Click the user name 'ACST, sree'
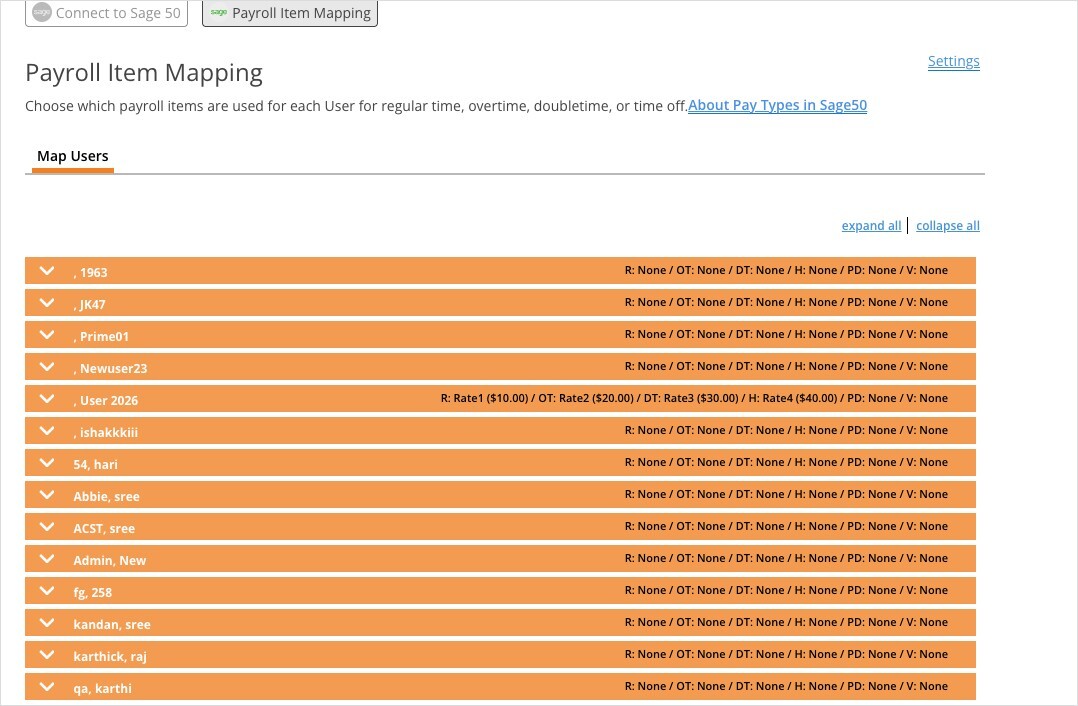Screen dimensions: 1078x706 104,528
